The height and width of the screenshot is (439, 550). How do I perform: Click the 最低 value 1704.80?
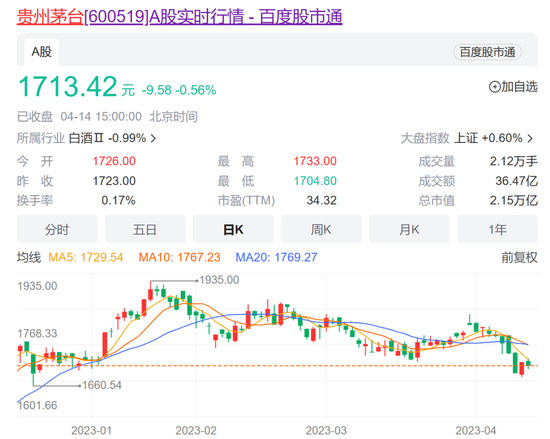point(315,181)
